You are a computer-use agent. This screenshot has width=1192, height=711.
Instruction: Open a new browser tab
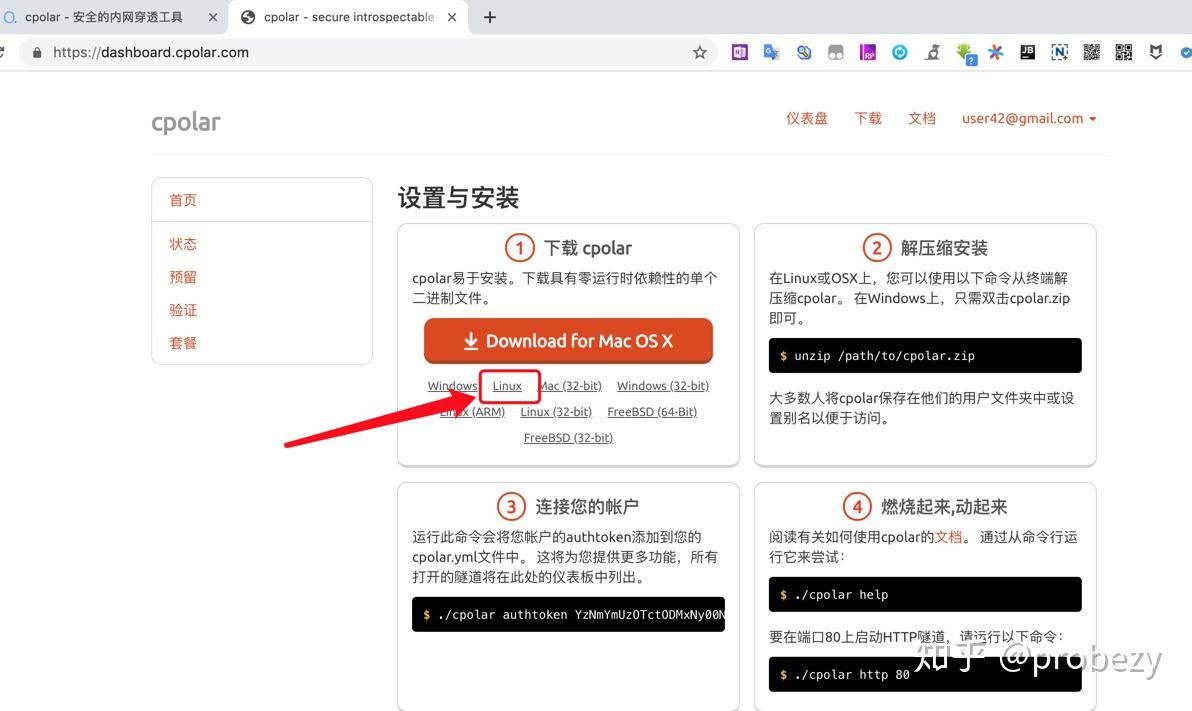[489, 16]
